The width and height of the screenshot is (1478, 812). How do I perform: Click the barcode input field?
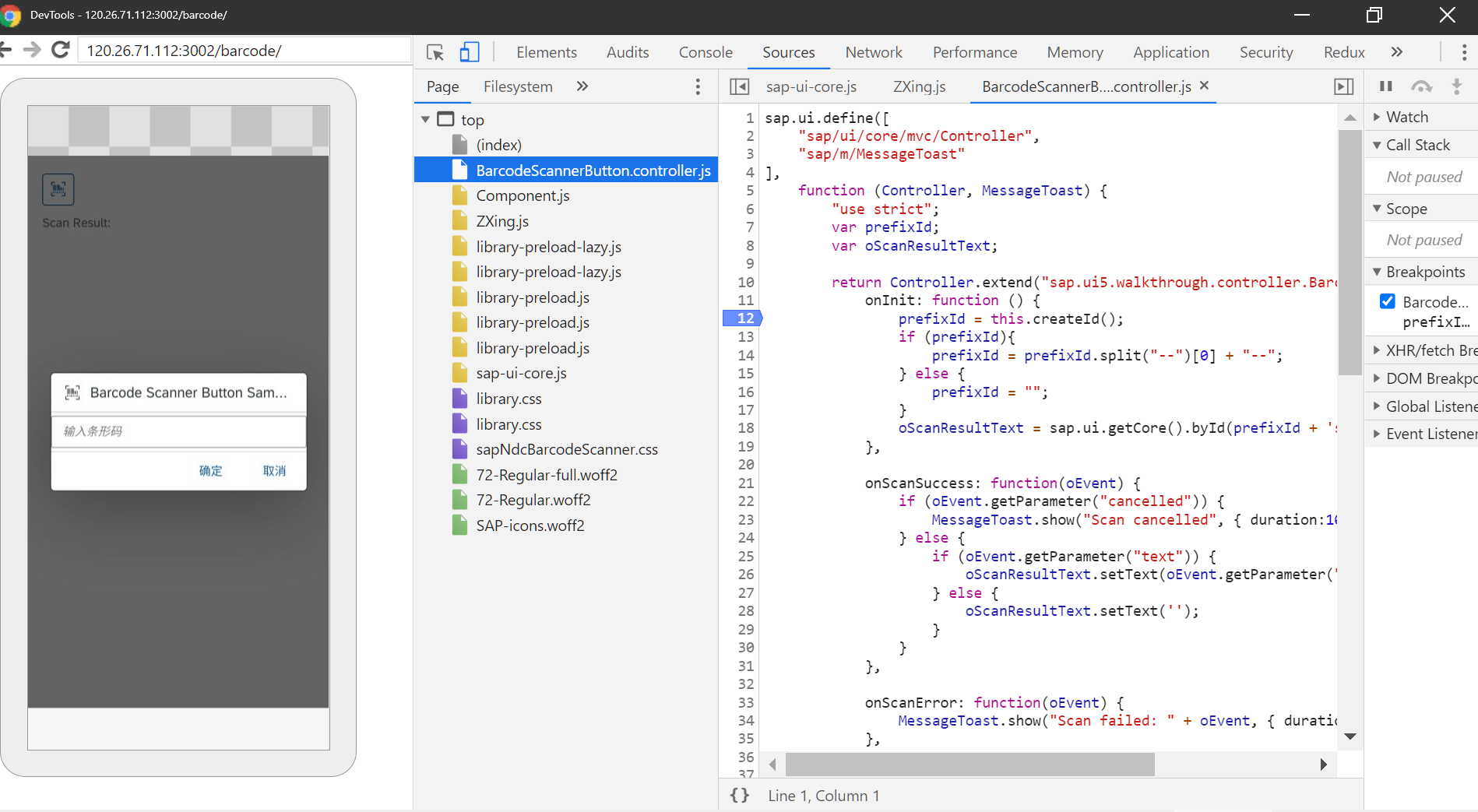(179, 431)
